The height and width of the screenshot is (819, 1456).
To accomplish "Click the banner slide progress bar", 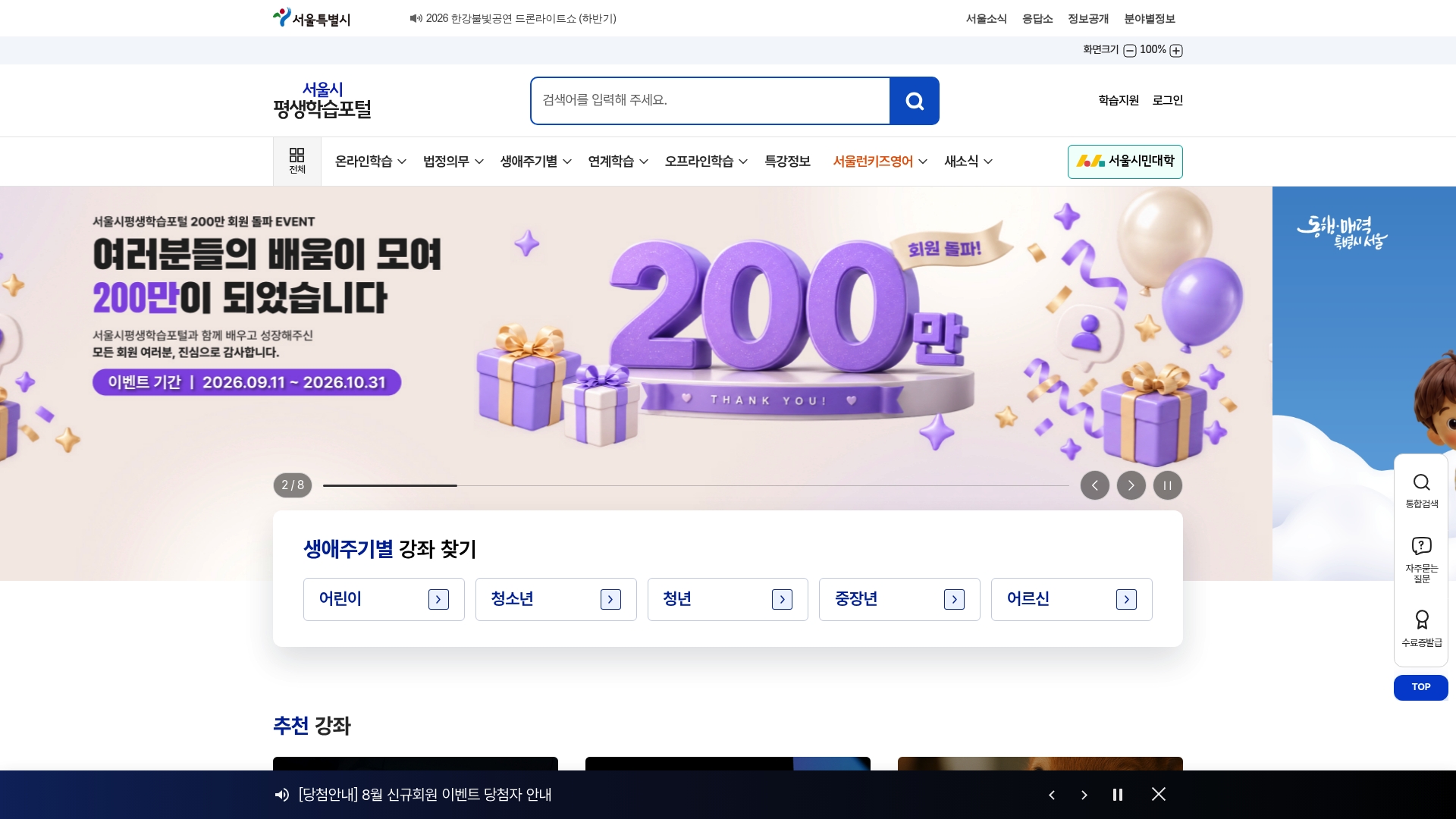I will pyautogui.click(x=695, y=485).
